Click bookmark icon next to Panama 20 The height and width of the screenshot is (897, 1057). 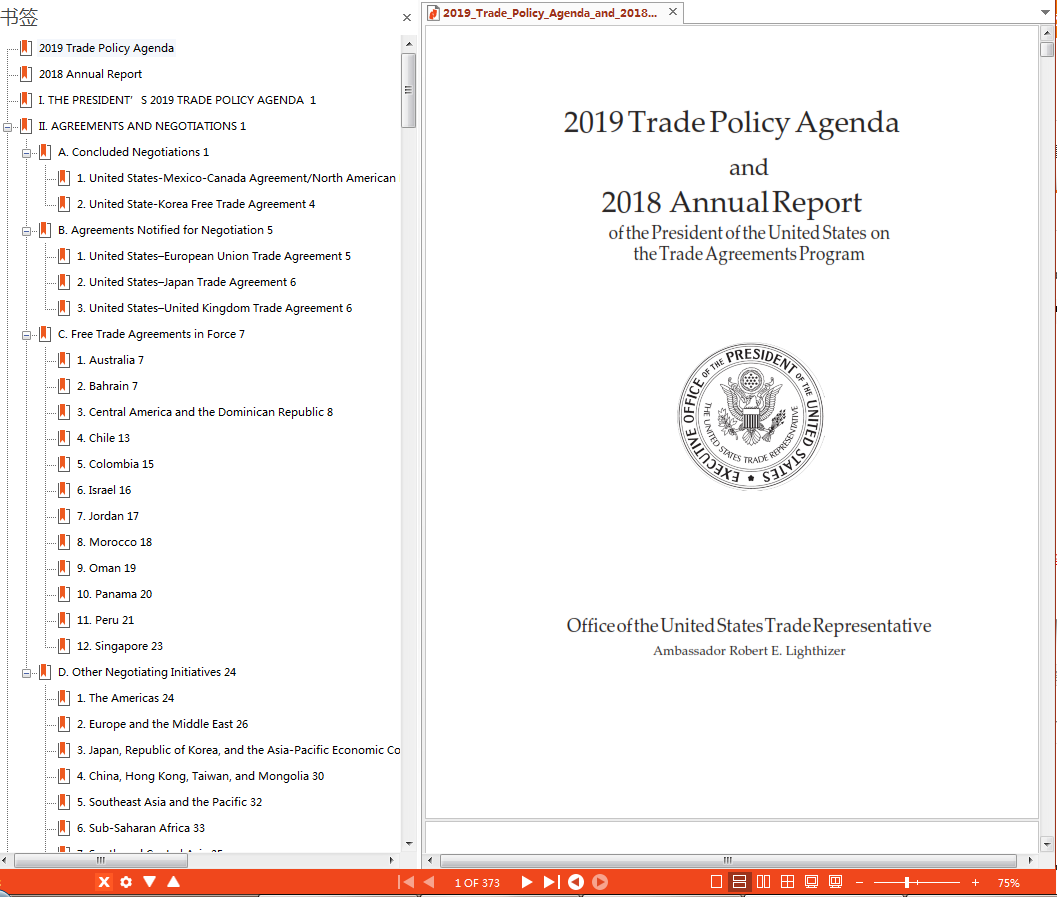[63, 594]
